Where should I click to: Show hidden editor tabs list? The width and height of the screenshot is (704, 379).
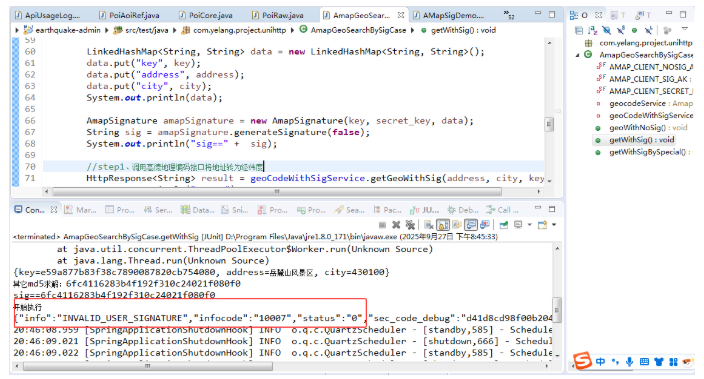coord(508,15)
